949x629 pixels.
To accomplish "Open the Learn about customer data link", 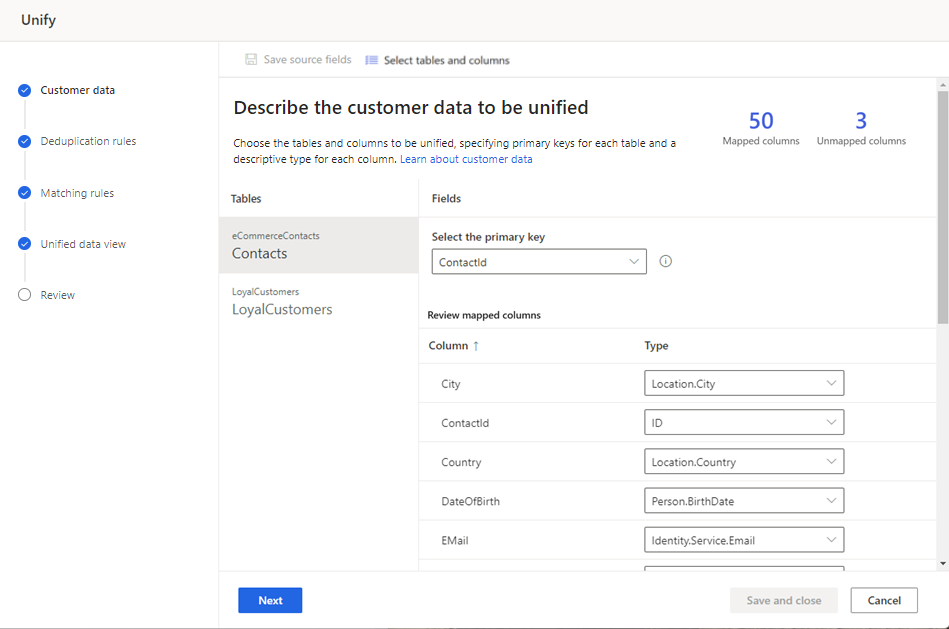I will coord(466,159).
